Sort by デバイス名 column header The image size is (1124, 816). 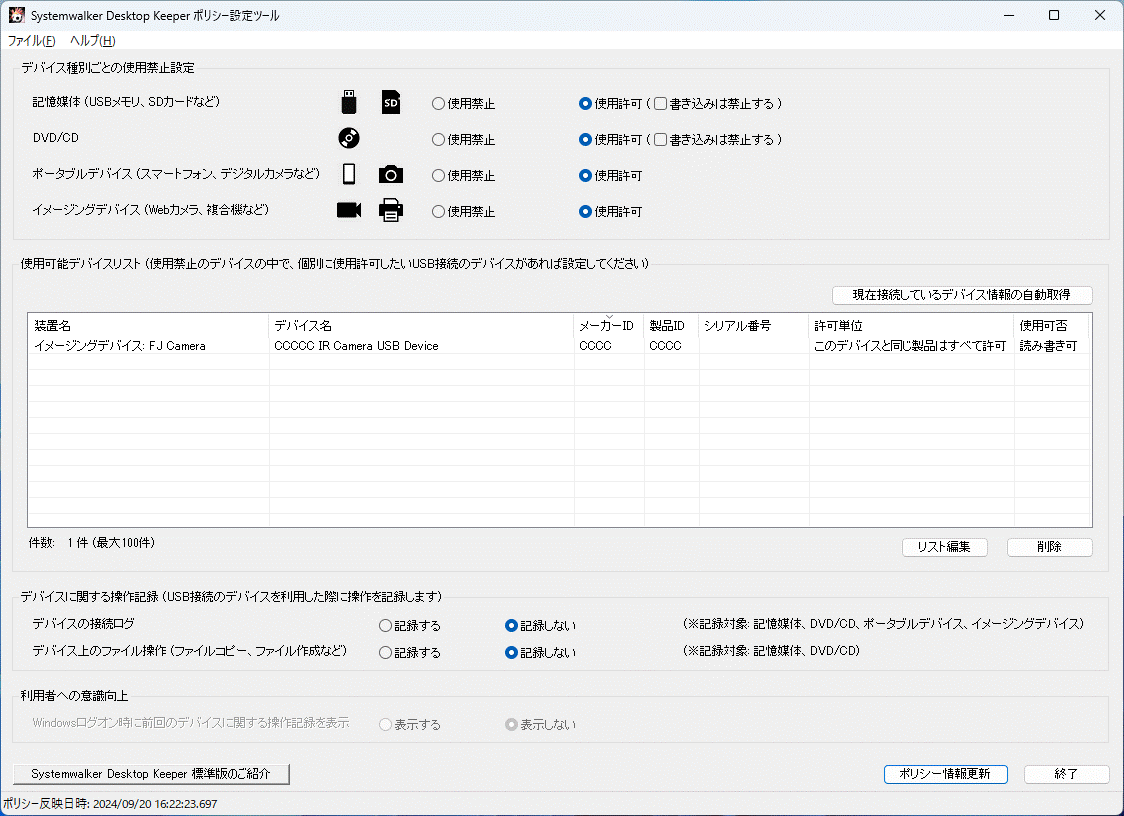pyautogui.click(x=422, y=326)
